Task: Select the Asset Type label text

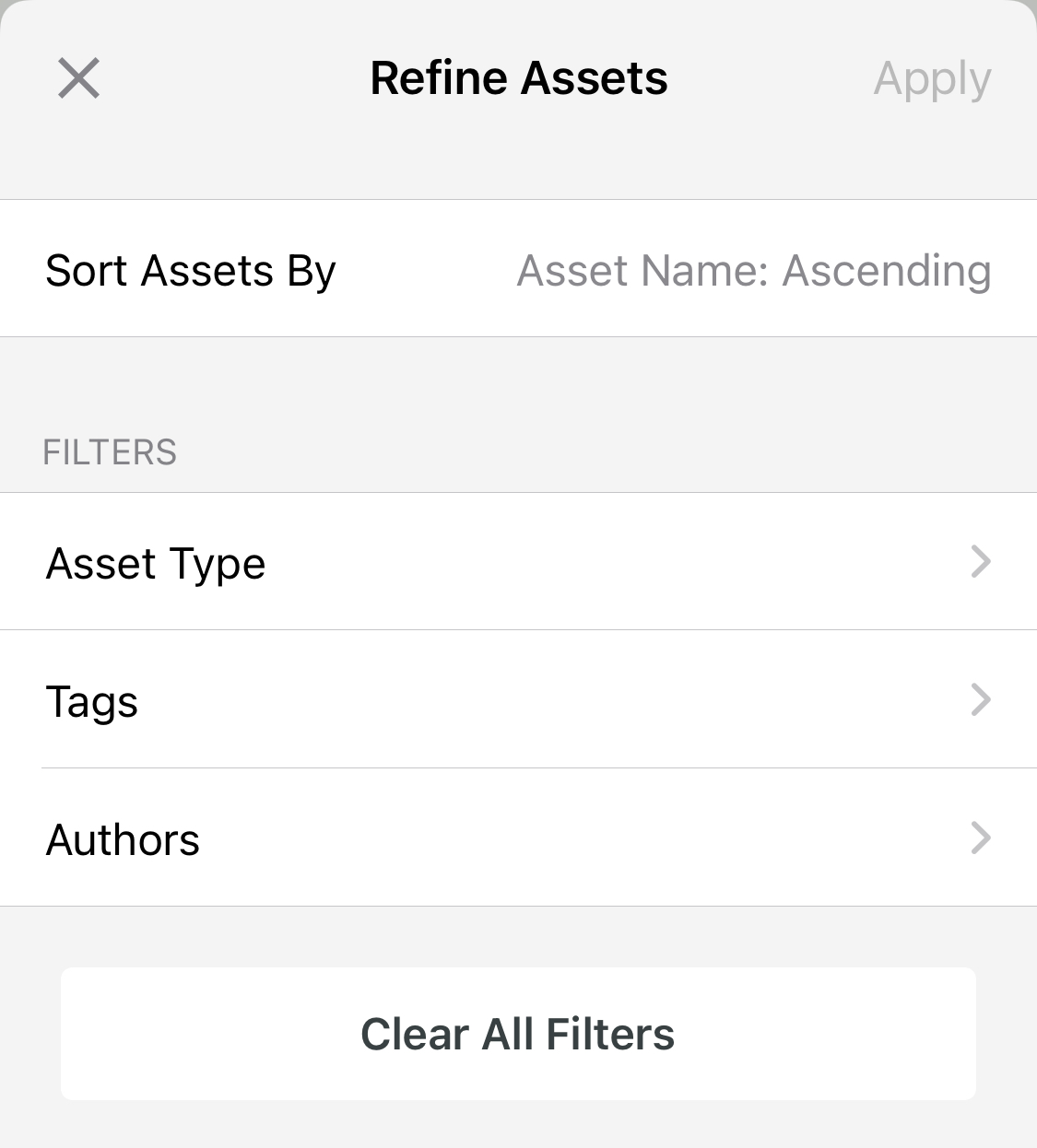Action: (x=156, y=564)
